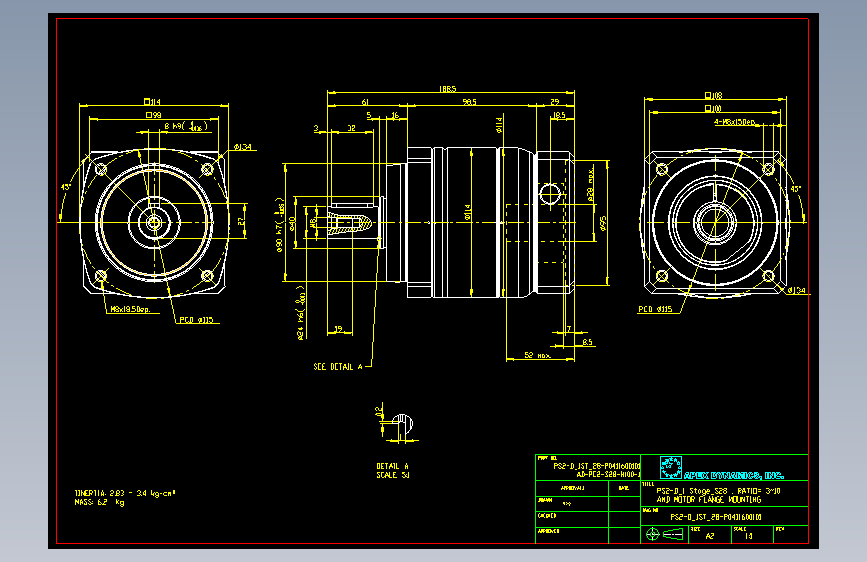Select the 98.5 body length dimension
Viewport: 867px width, 562px height.
469,102
